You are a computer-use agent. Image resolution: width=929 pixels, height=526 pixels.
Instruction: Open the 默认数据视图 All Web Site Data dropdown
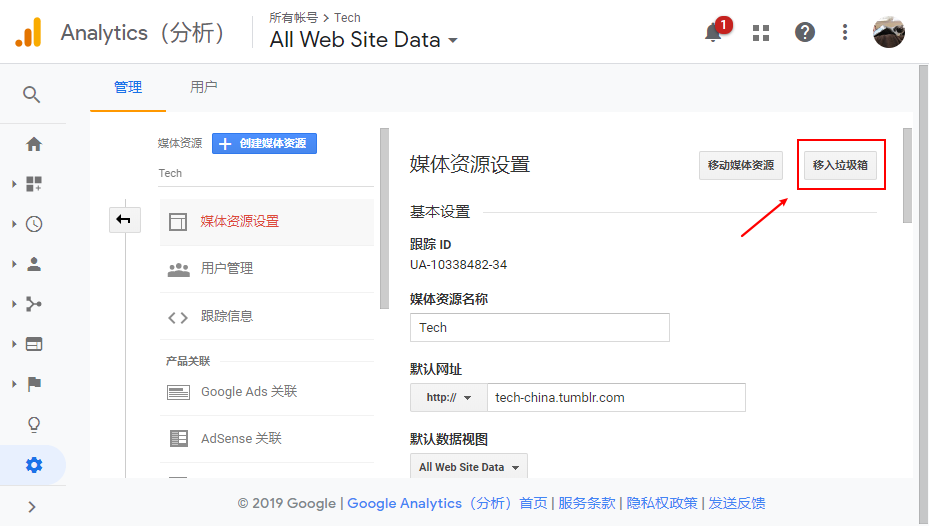coord(469,467)
